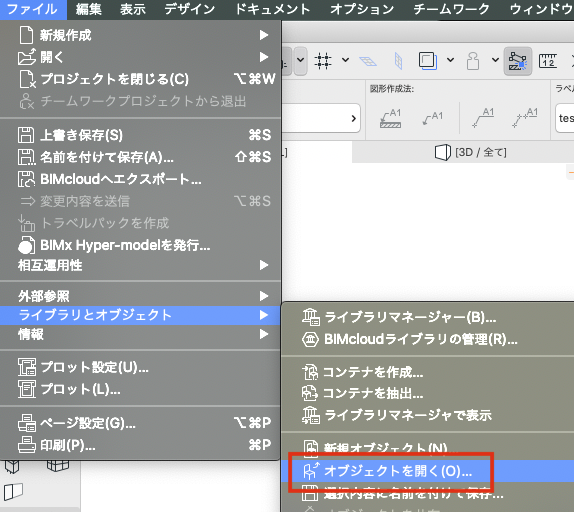Click the label text input field
Image resolution: width=574 pixels, height=512 pixels.
coord(564,118)
